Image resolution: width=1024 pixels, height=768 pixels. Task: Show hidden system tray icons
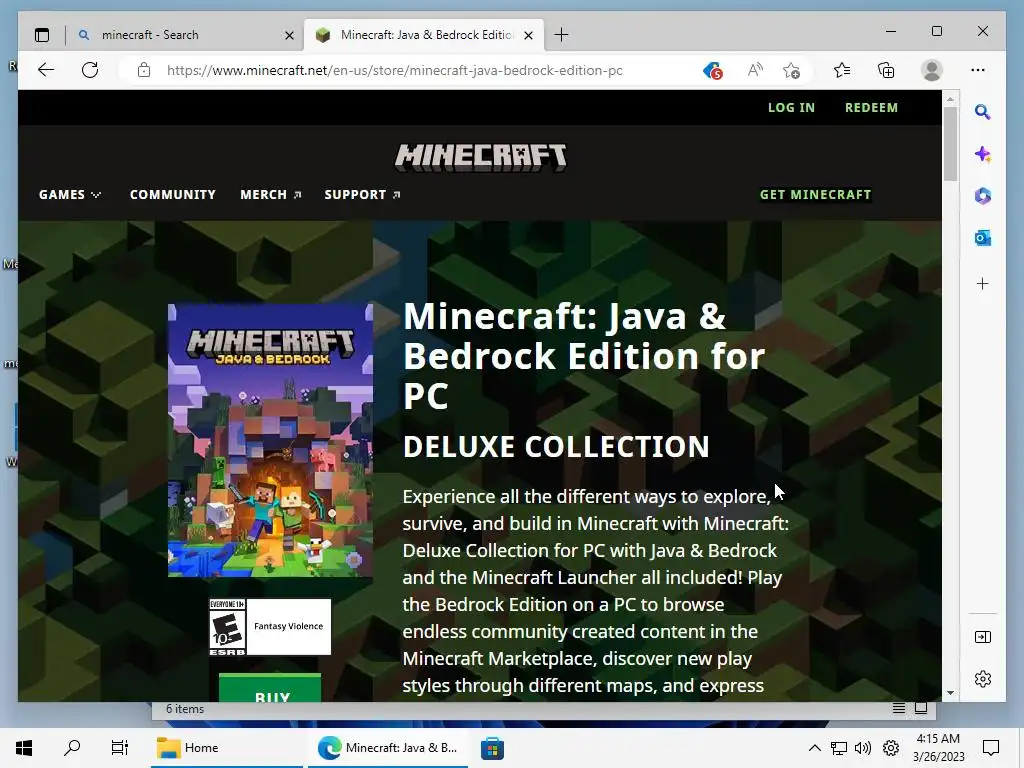click(x=814, y=748)
